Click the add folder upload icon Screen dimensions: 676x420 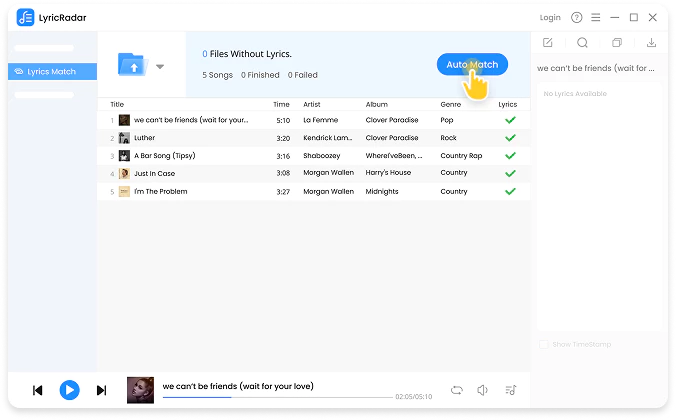pyautogui.click(x=133, y=64)
